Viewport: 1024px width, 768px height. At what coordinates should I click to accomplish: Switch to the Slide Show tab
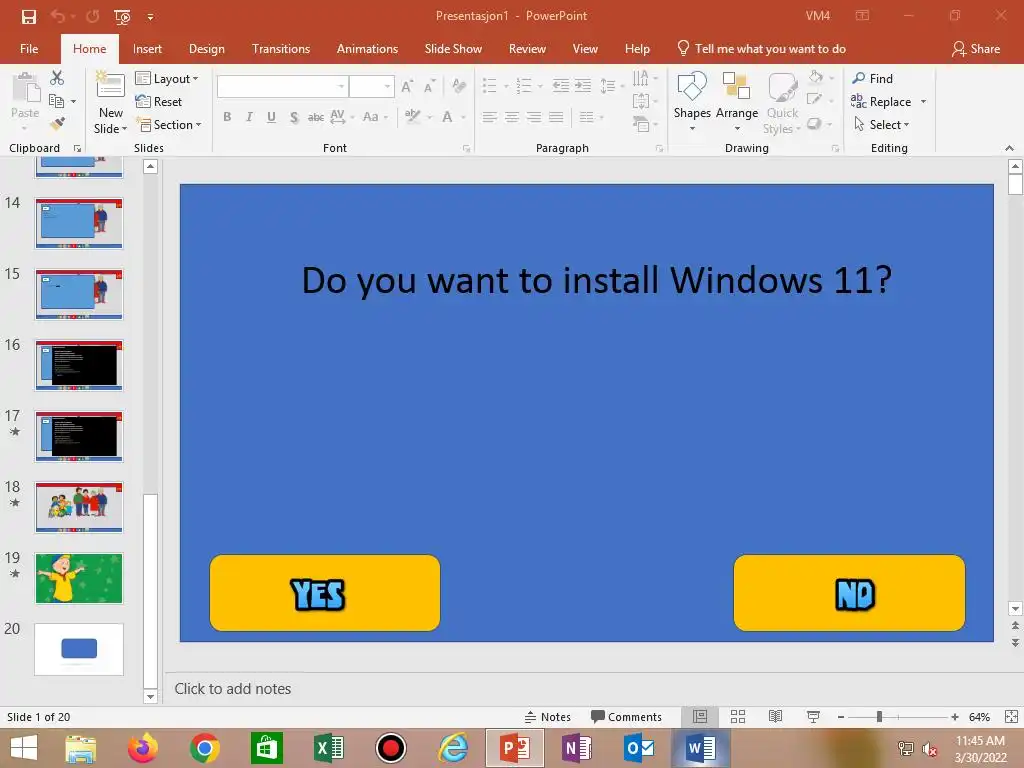pos(453,49)
